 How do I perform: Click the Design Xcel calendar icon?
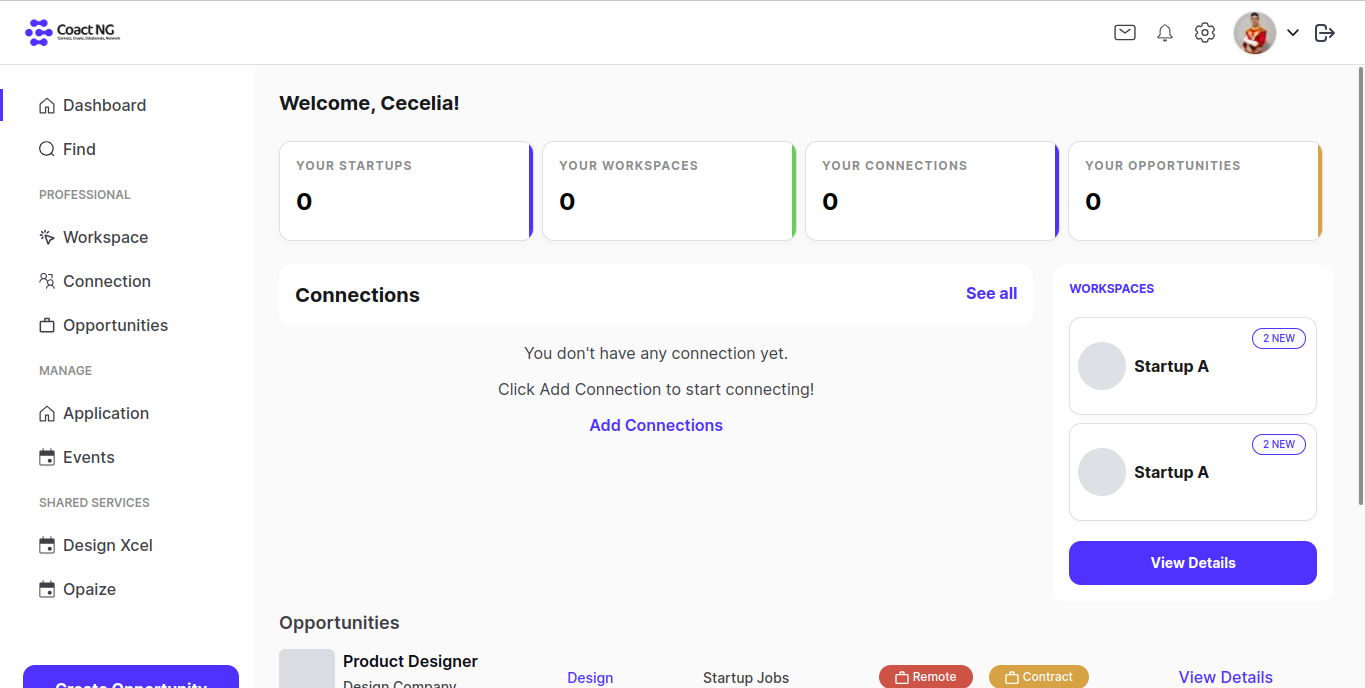coord(47,546)
